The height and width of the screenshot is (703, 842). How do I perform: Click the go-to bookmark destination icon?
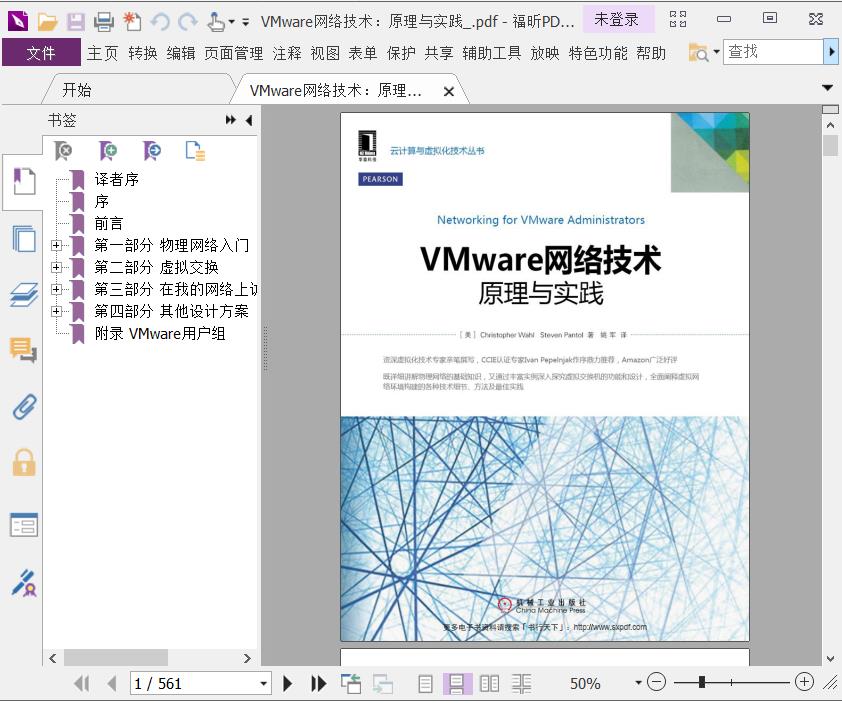(x=151, y=151)
